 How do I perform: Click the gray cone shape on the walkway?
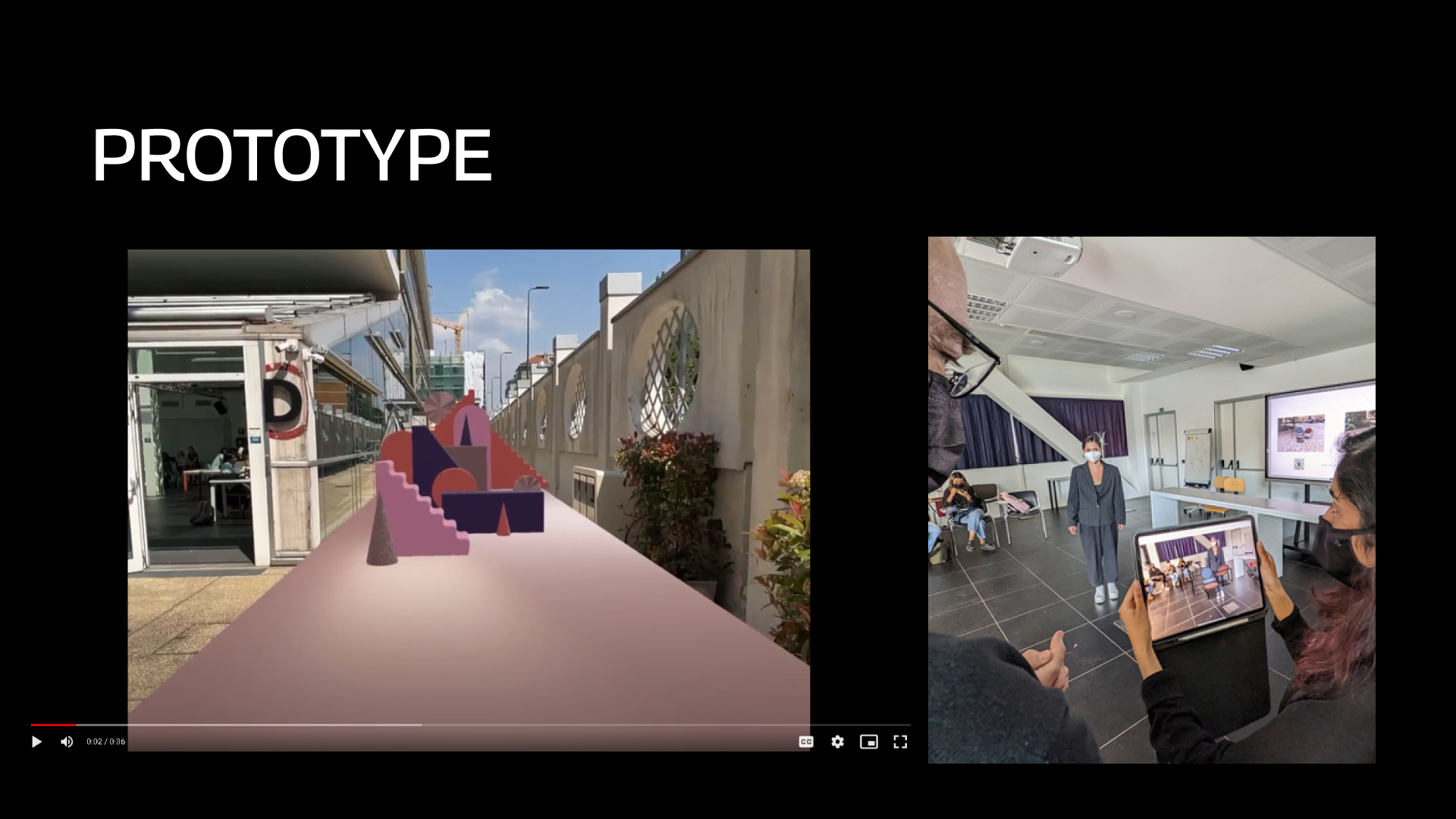click(381, 538)
